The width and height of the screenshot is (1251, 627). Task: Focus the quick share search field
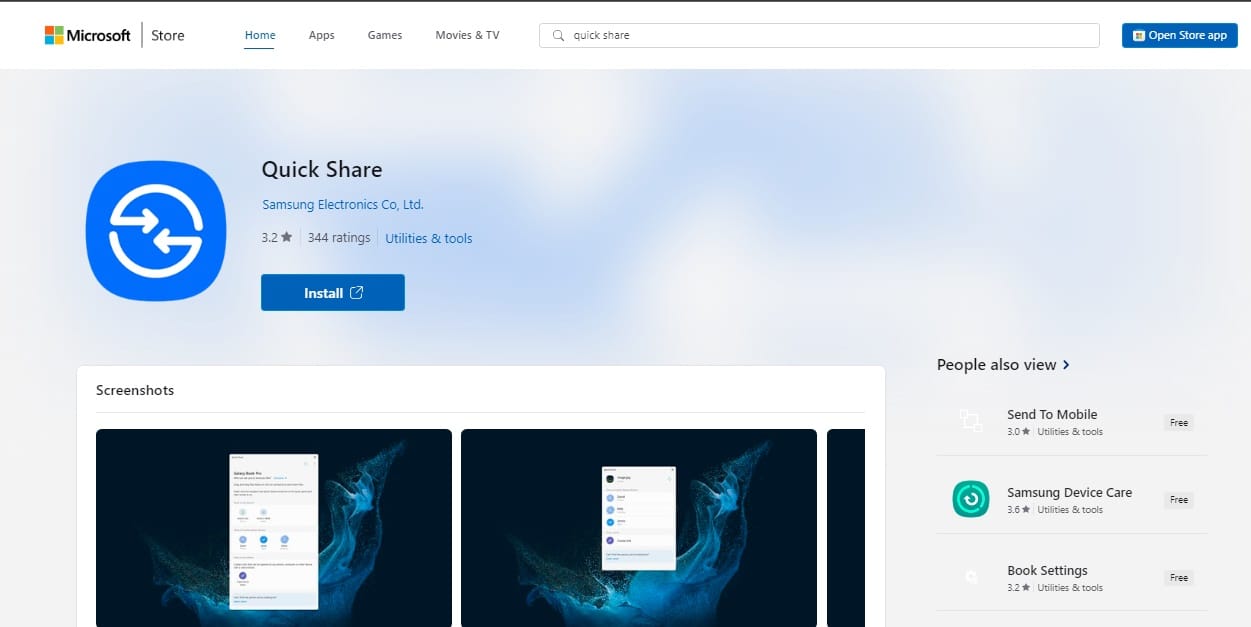(819, 35)
